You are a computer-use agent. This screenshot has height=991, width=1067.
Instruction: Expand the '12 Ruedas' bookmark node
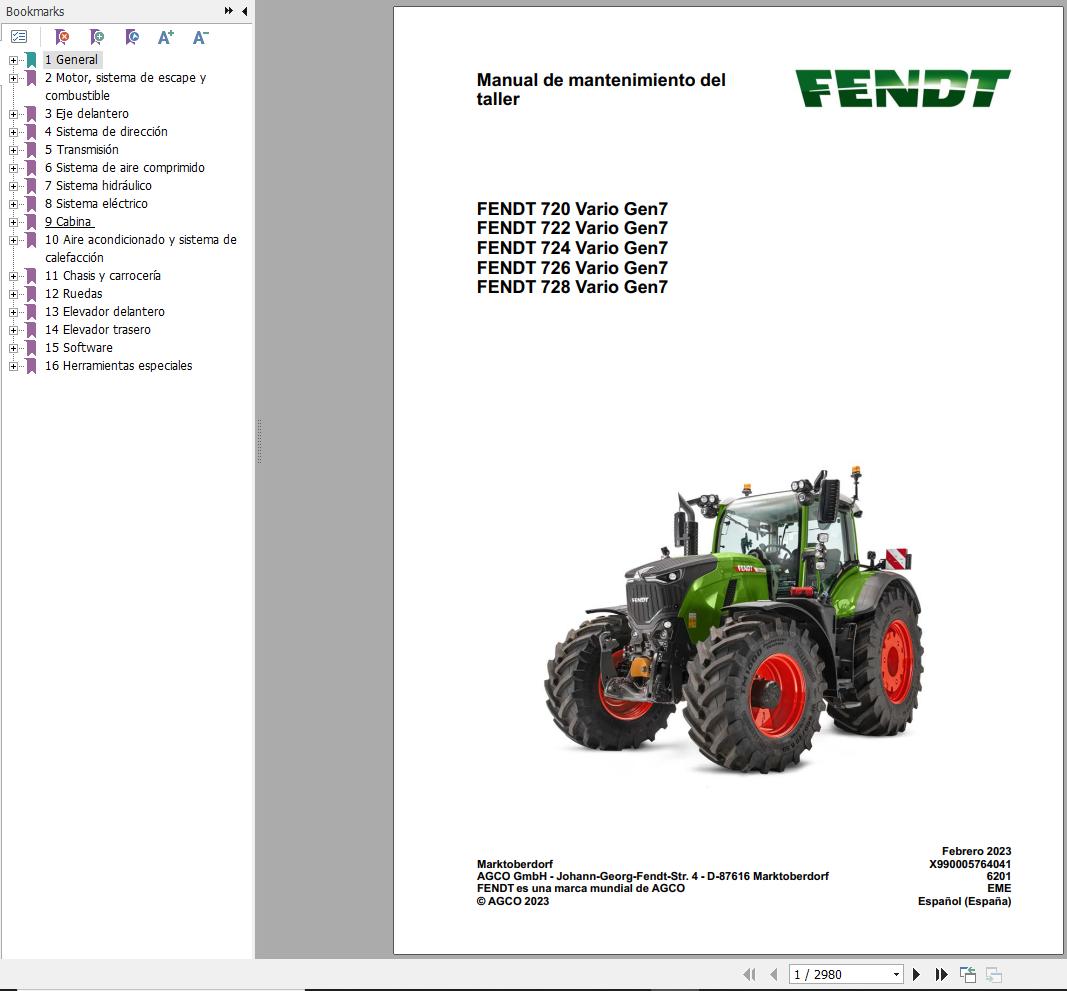click(13, 295)
